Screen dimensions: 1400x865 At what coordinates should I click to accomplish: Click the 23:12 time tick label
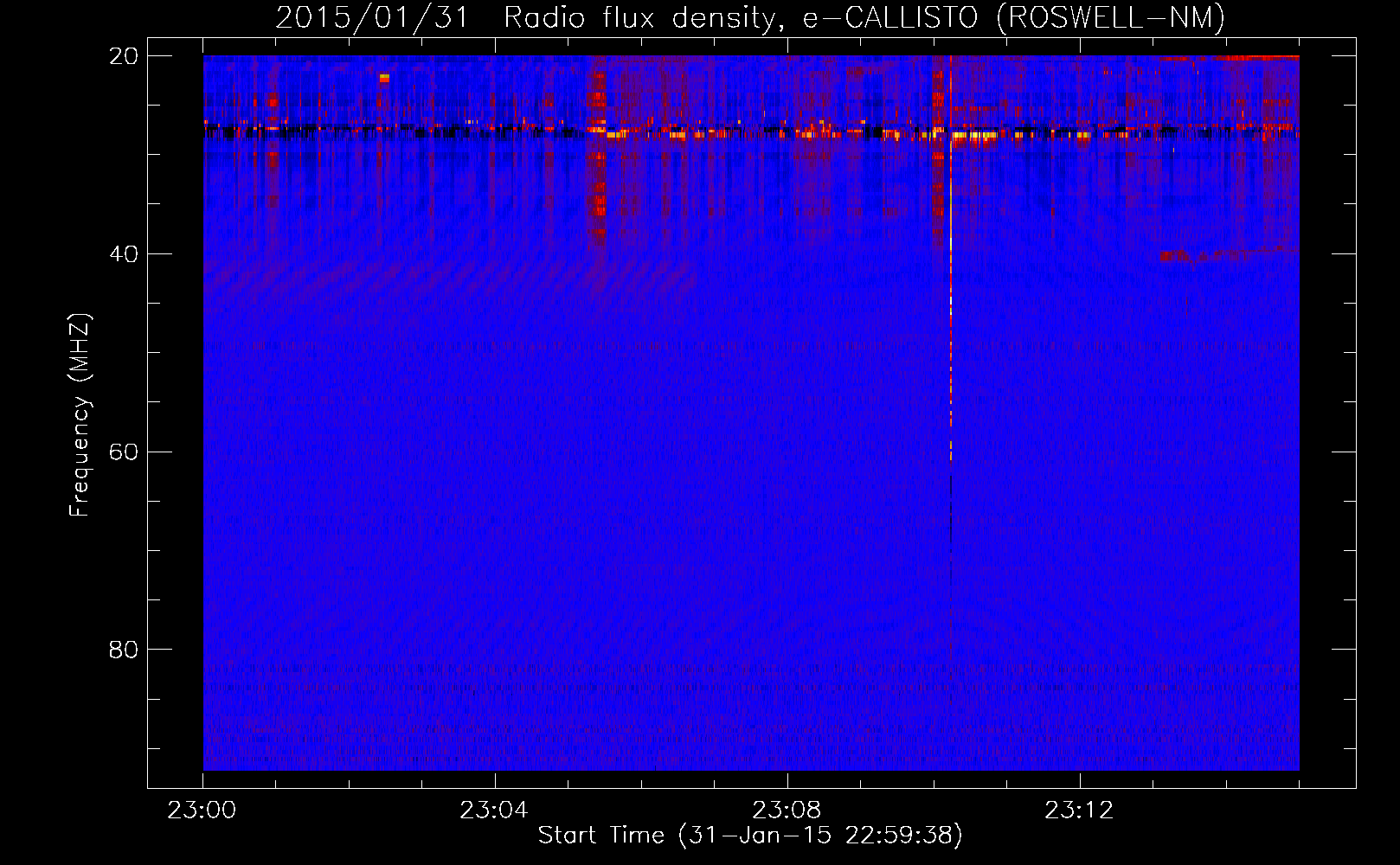[1079, 811]
